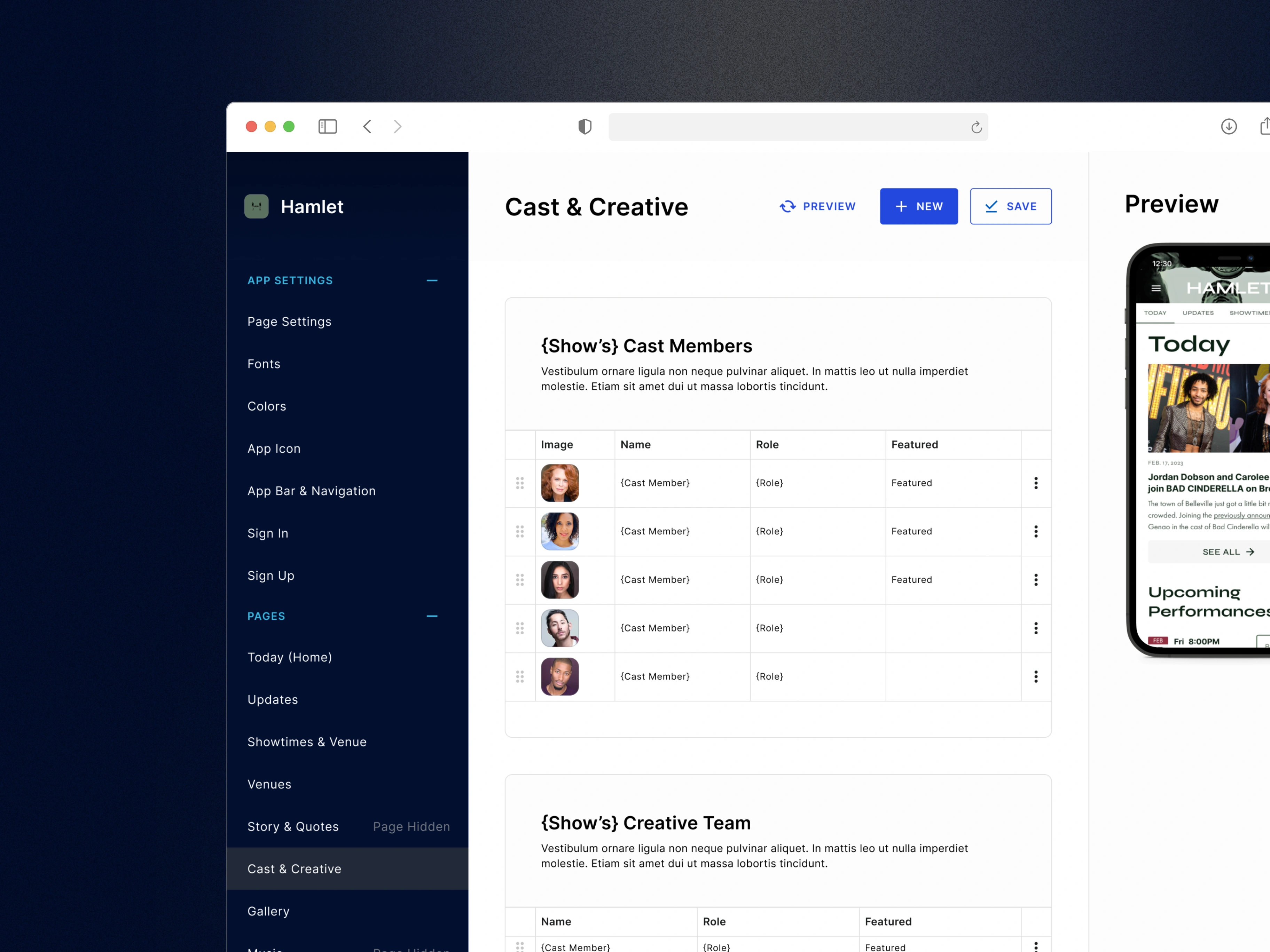The height and width of the screenshot is (952, 1270).
Task: Collapse the App Settings section
Action: [432, 280]
